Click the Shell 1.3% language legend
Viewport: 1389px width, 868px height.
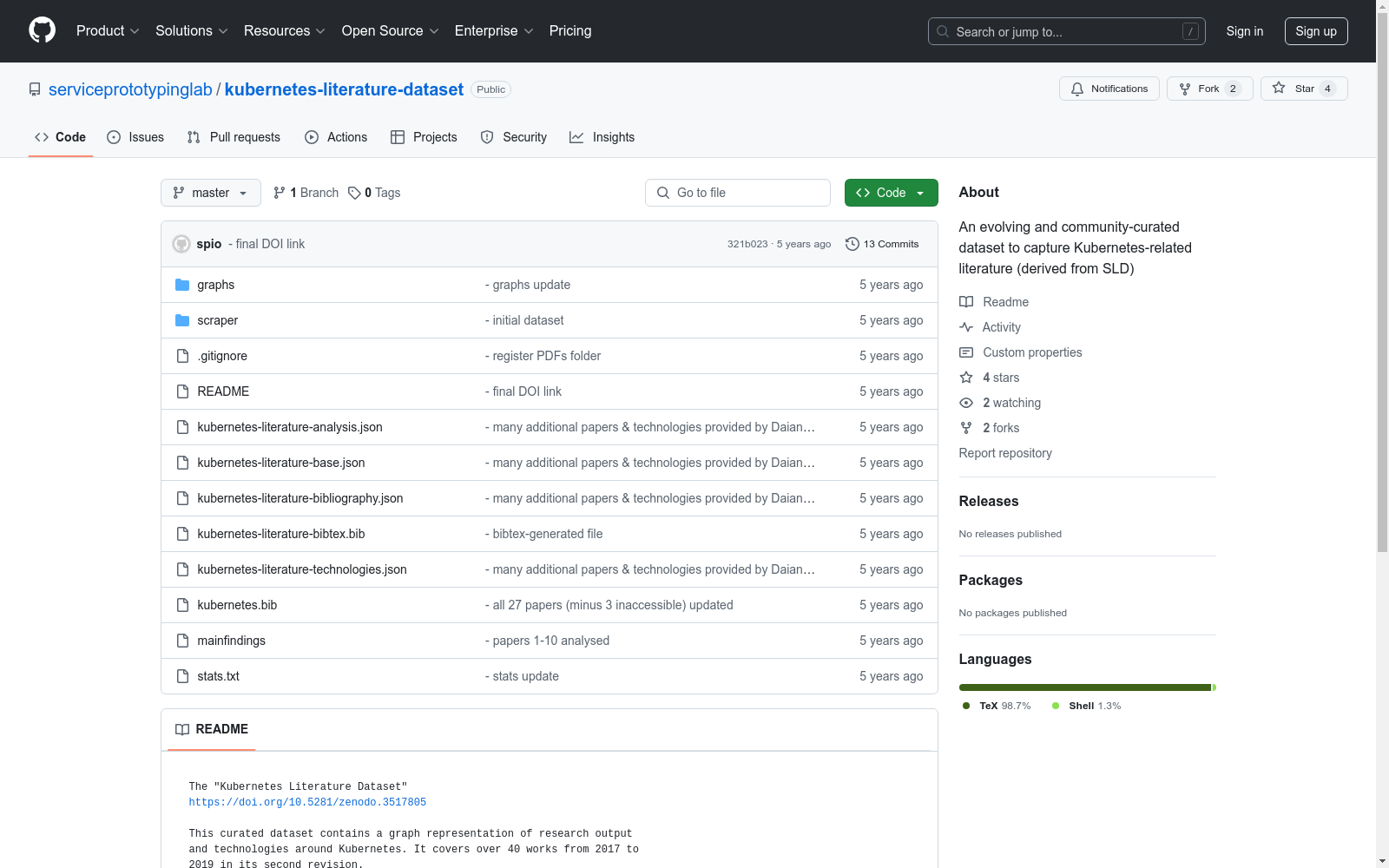coord(1086,706)
